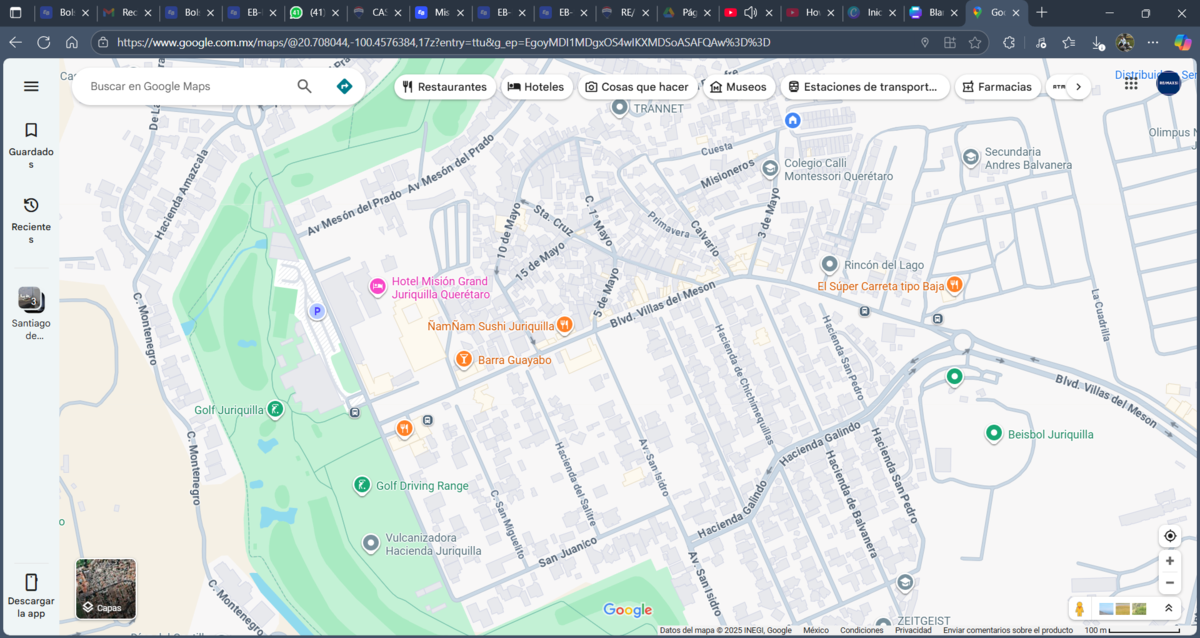Click México link in map footer
This screenshot has width=1200, height=638.
click(x=816, y=630)
